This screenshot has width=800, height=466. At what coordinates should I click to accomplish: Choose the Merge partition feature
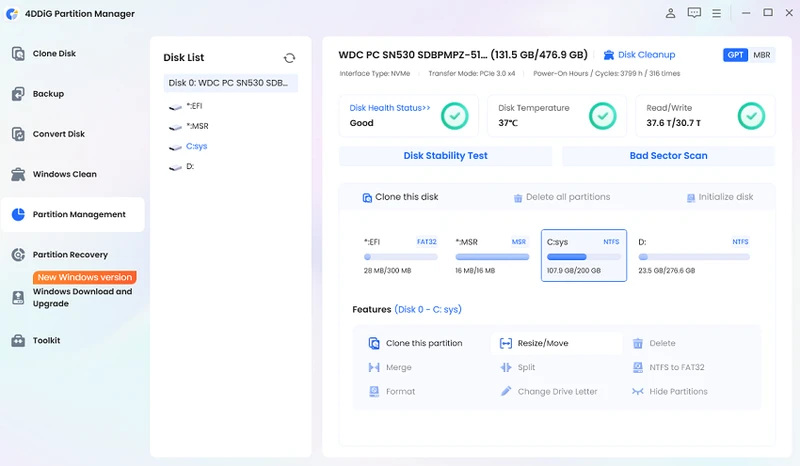[x=390, y=367]
